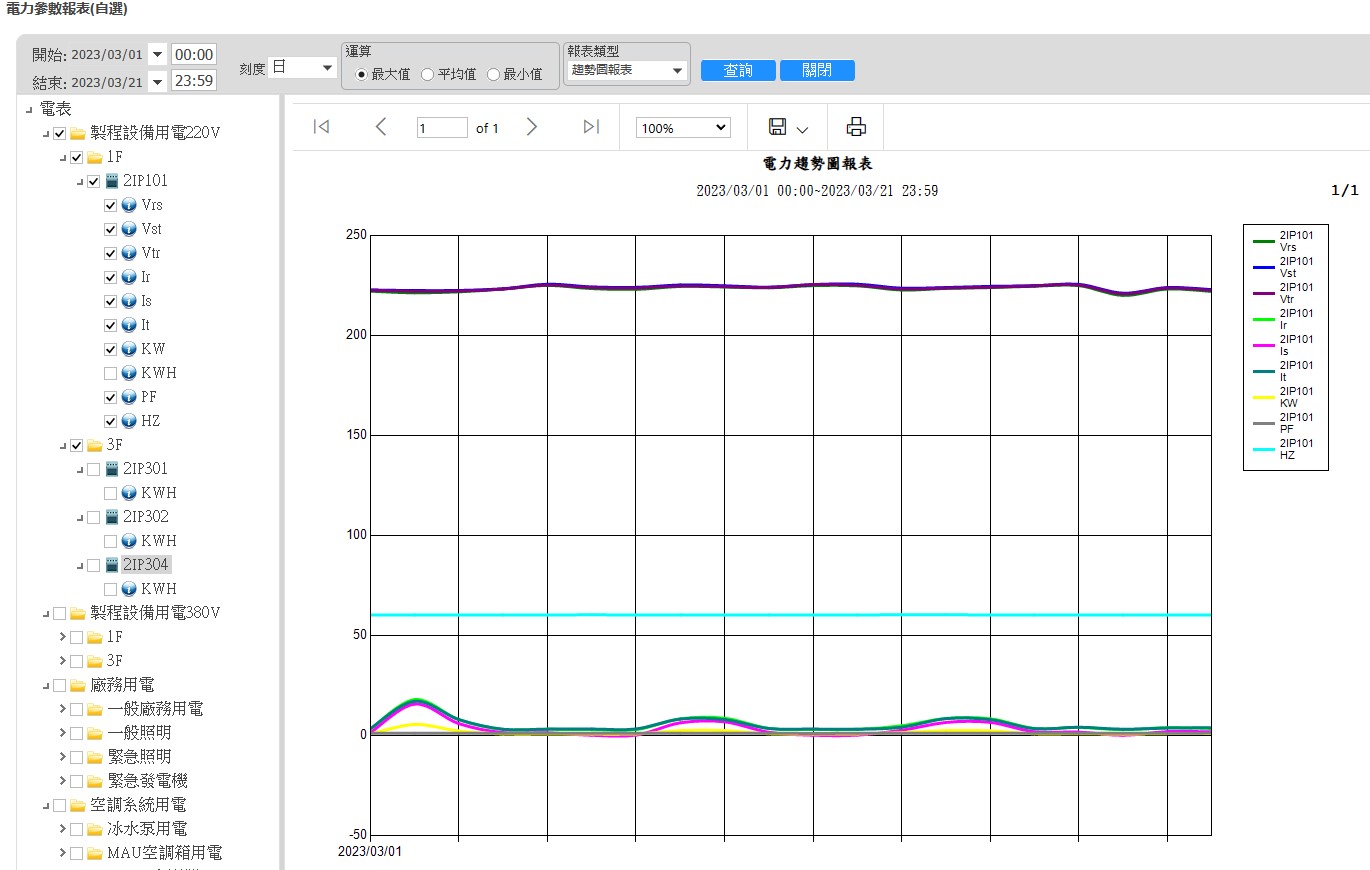This screenshot has height=870, width=1370.
Task: Open the end date dropdown
Action: point(158,82)
